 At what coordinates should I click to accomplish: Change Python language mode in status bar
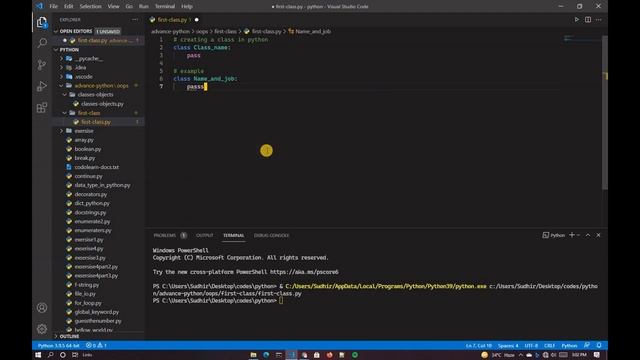pyautogui.click(x=569, y=345)
